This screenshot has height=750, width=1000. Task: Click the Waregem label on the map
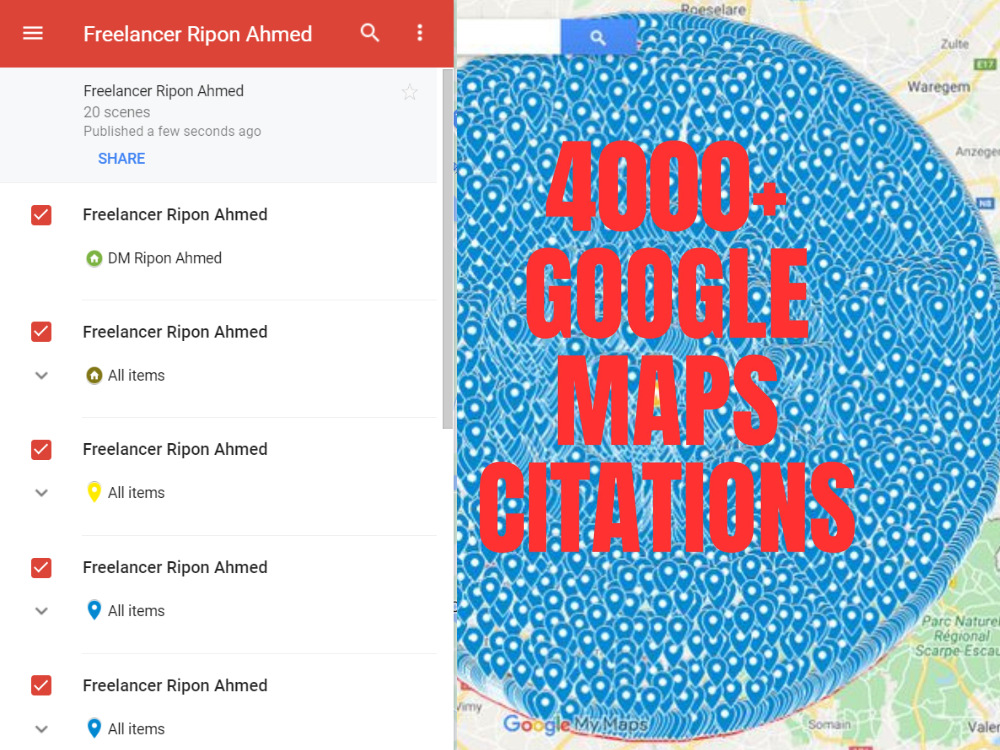[939, 87]
